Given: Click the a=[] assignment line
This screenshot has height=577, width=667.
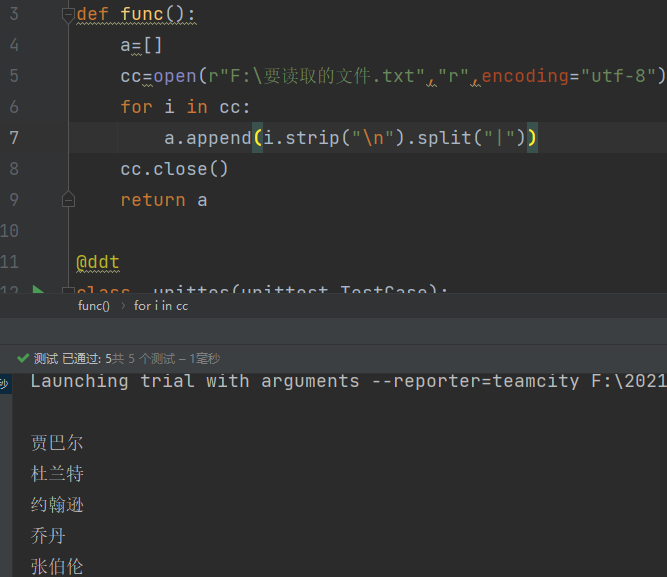Looking at the screenshot, I should tap(142, 45).
